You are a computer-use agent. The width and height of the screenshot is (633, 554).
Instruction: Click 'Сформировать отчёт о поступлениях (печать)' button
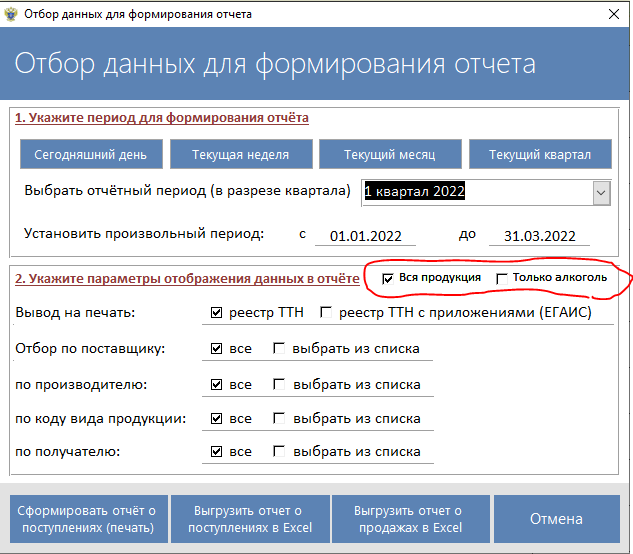click(x=89, y=519)
